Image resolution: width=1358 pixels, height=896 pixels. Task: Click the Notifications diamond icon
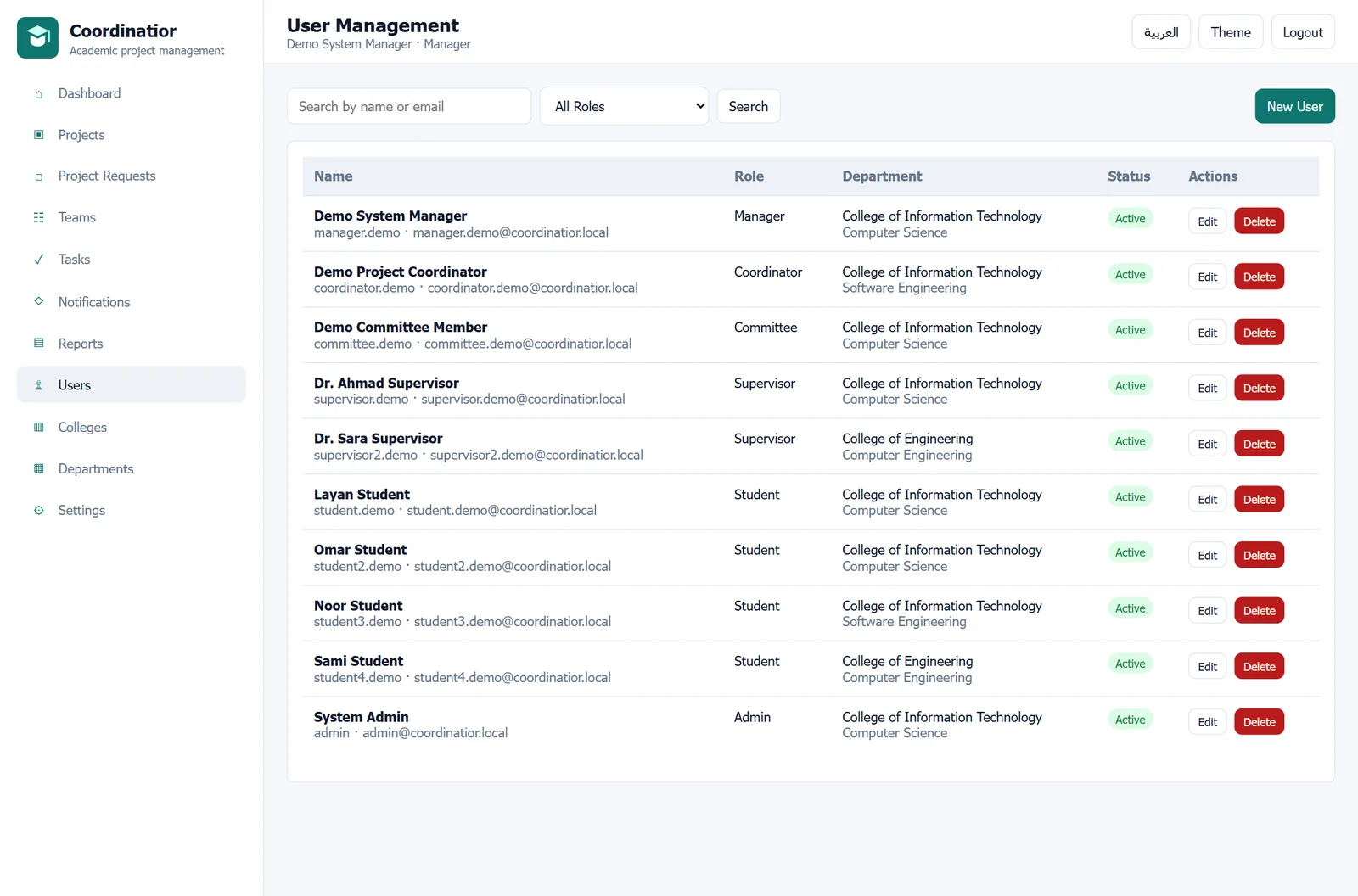tap(38, 301)
